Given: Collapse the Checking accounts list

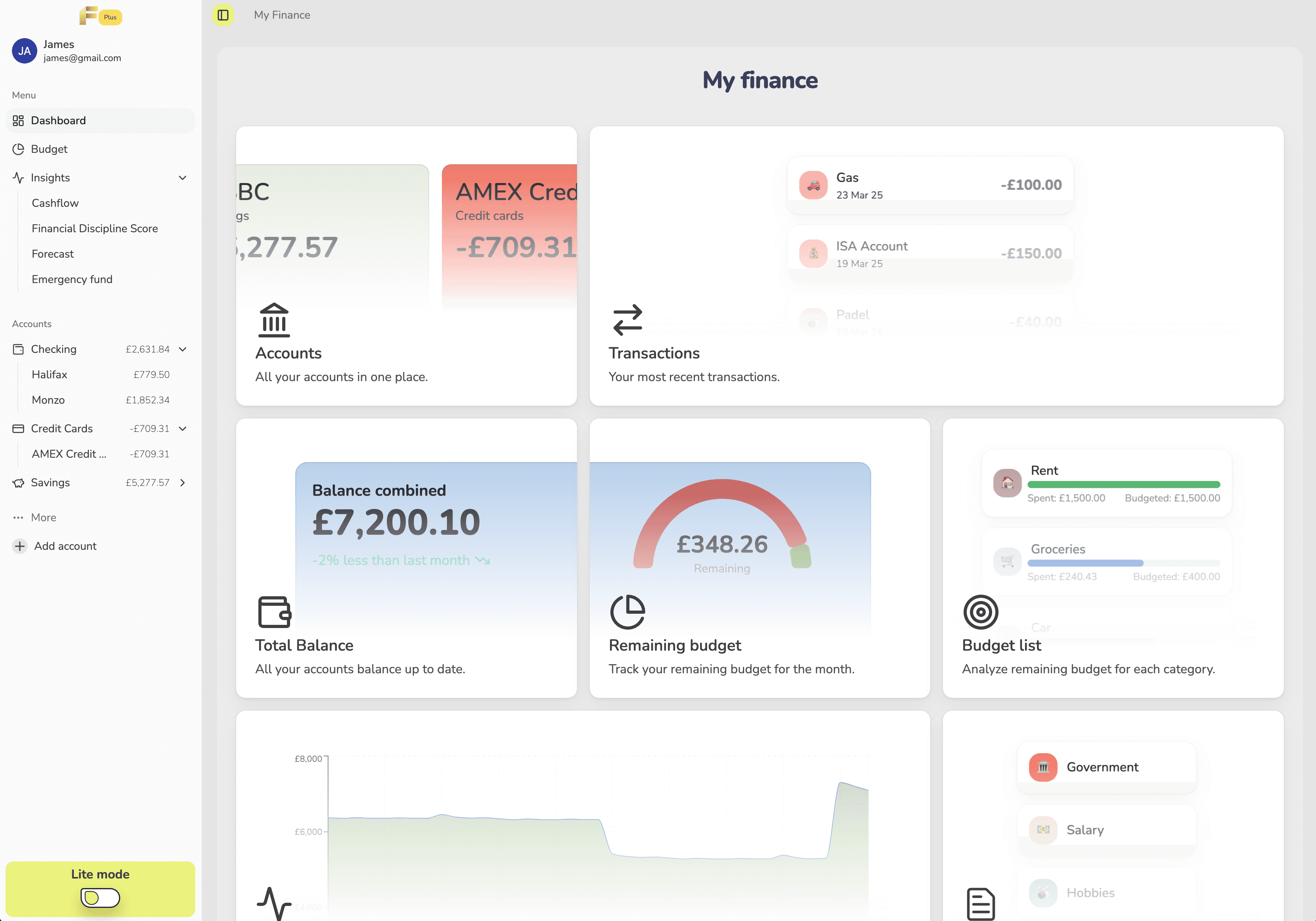Looking at the screenshot, I should 182,349.
